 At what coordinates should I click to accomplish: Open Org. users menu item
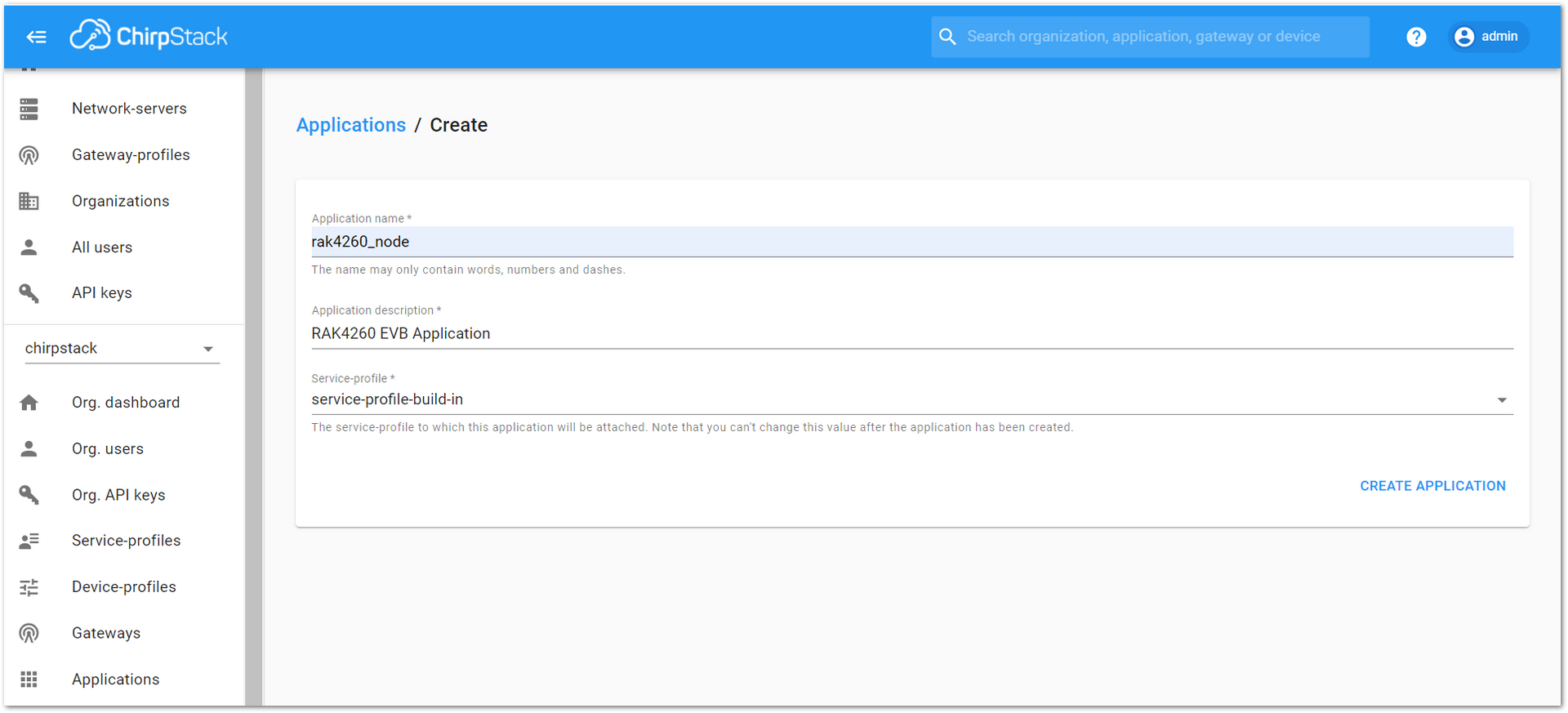[x=124, y=448]
